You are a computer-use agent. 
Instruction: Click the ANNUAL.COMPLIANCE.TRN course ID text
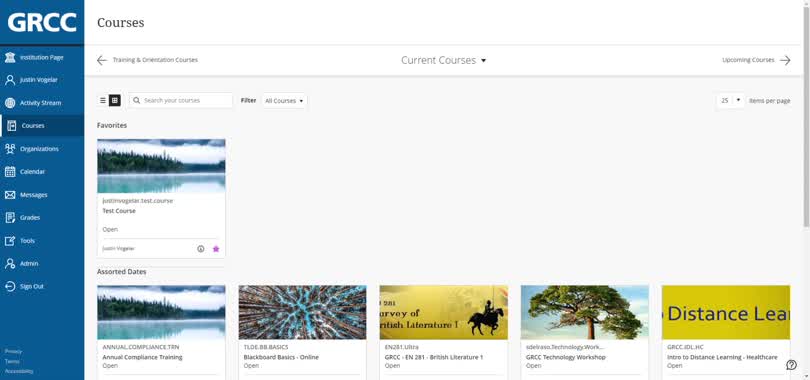point(141,347)
